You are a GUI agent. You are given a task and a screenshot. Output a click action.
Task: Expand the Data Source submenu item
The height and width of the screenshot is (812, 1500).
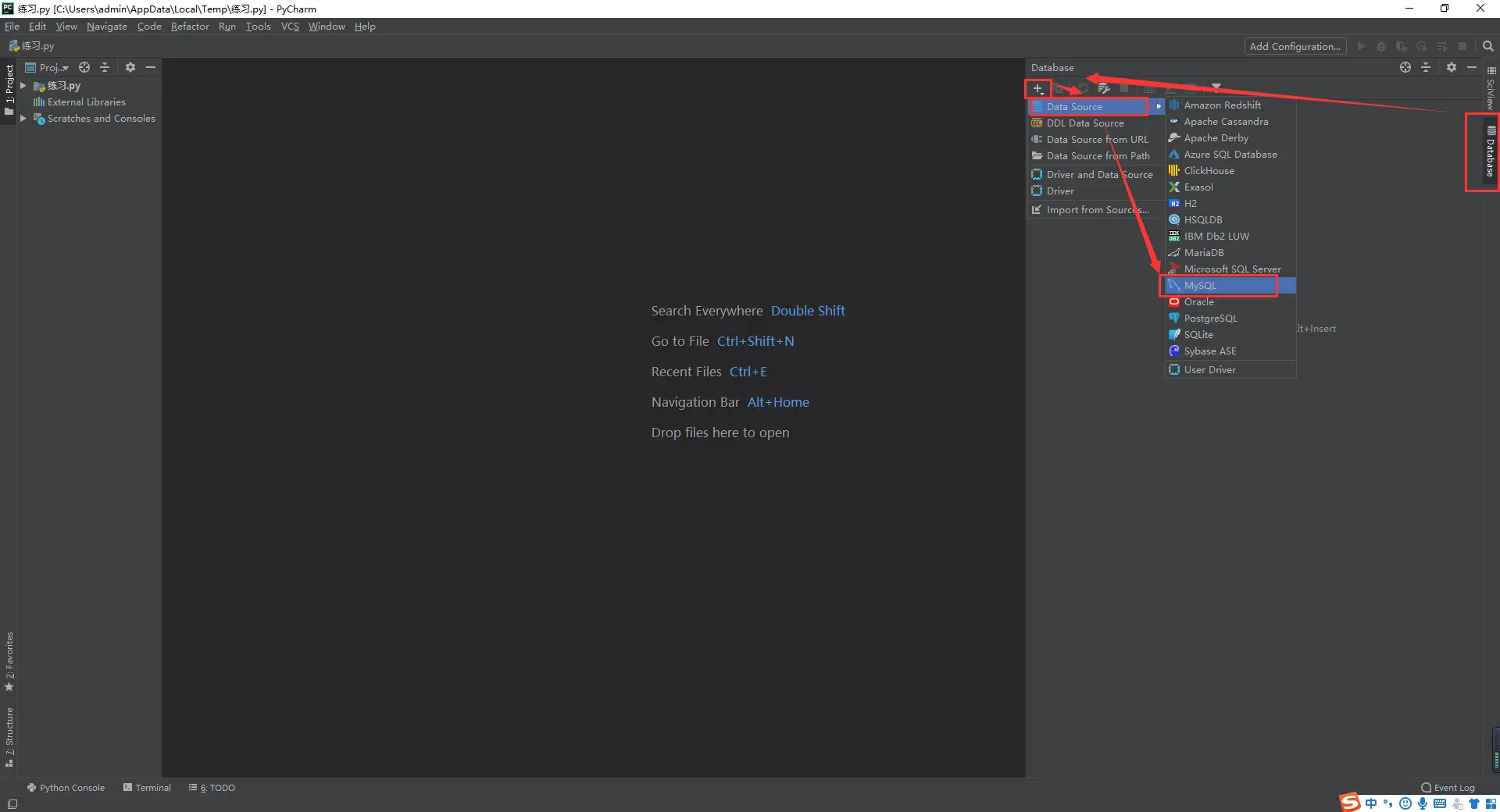[1097, 107]
